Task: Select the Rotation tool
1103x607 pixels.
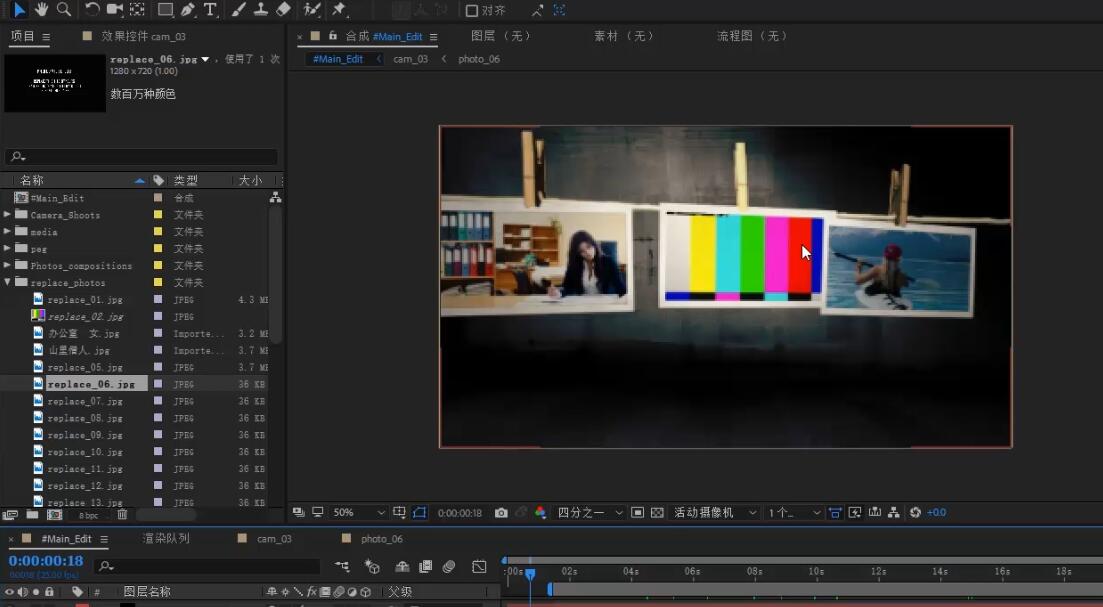Action: click(92, 9)
